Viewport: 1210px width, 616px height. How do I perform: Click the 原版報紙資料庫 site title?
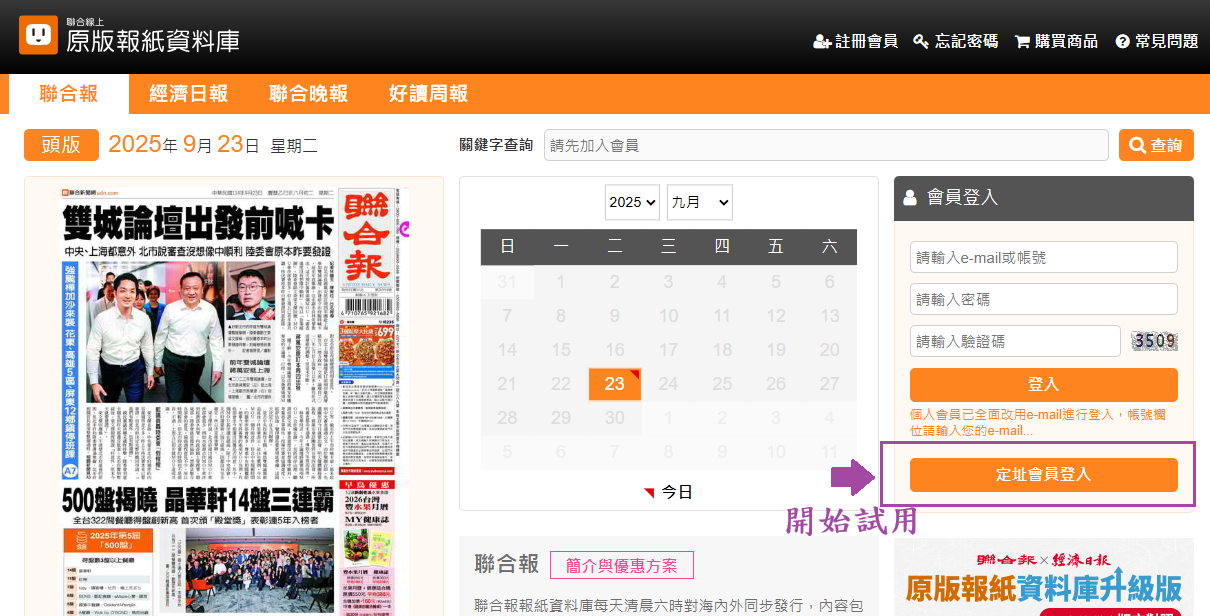[153, 41]
